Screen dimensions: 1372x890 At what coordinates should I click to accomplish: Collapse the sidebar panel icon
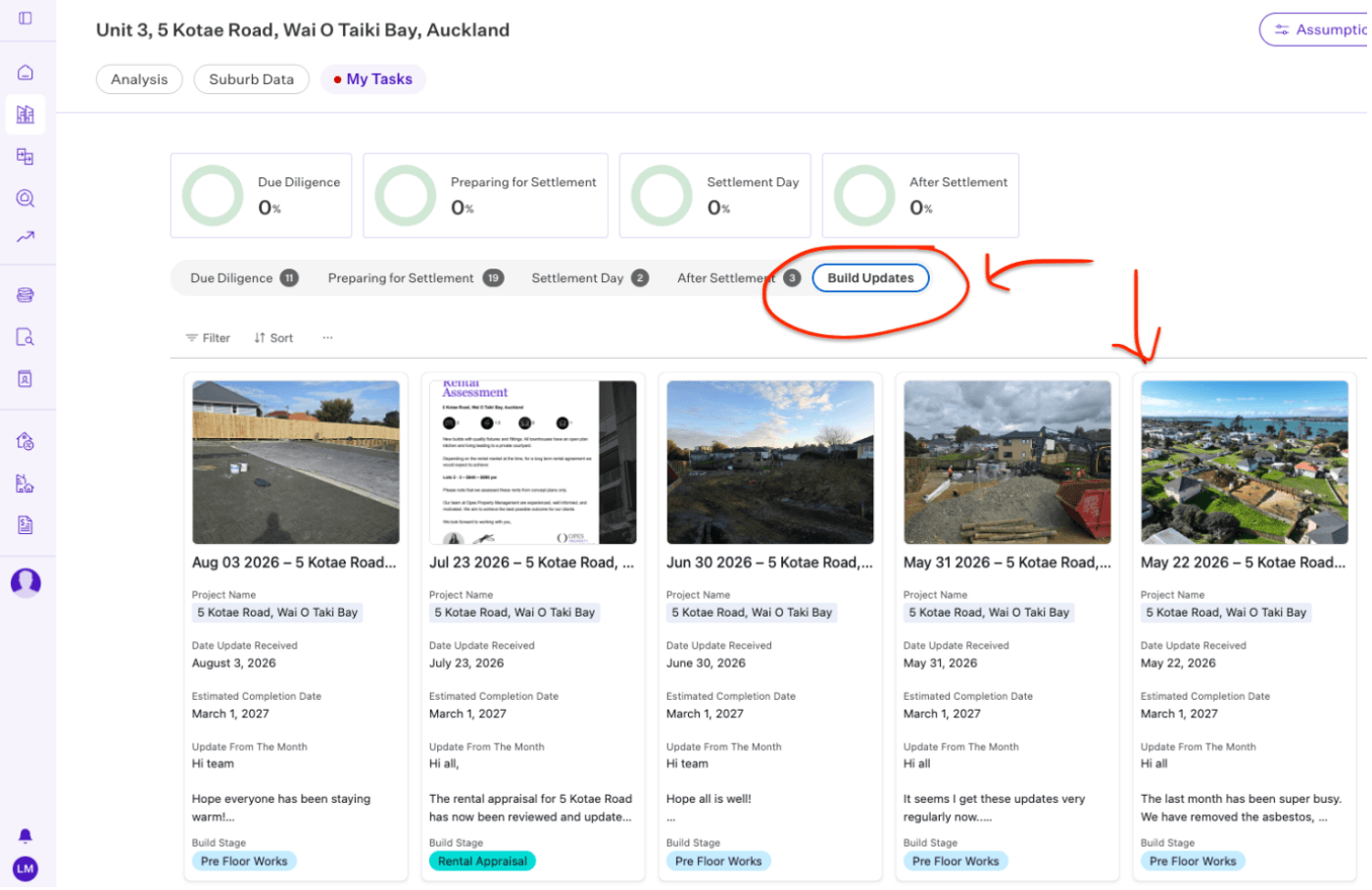coord(25,18)
